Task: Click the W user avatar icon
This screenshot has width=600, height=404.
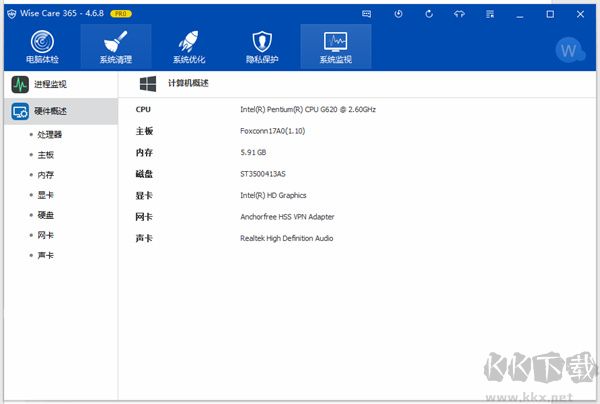Action: pos(569,50)
